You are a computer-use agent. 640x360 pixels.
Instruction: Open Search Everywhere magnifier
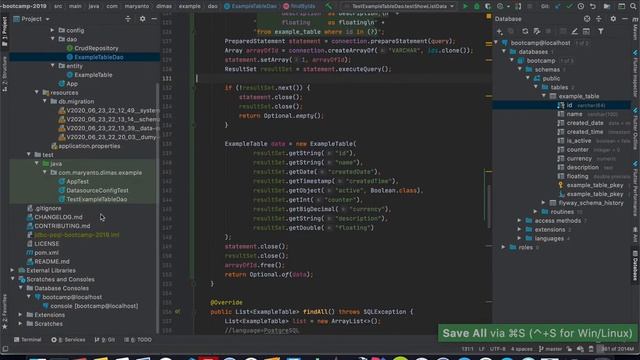[633, 6]
